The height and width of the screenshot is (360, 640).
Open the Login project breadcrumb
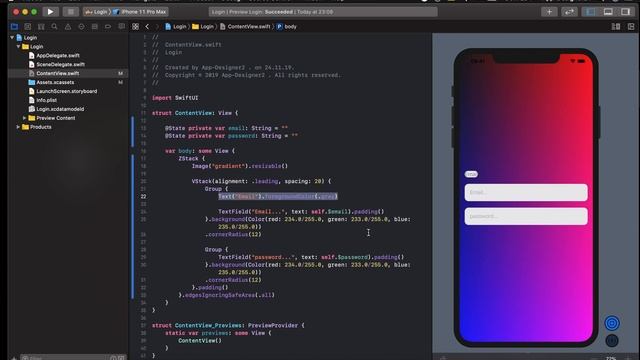point(176,27)
